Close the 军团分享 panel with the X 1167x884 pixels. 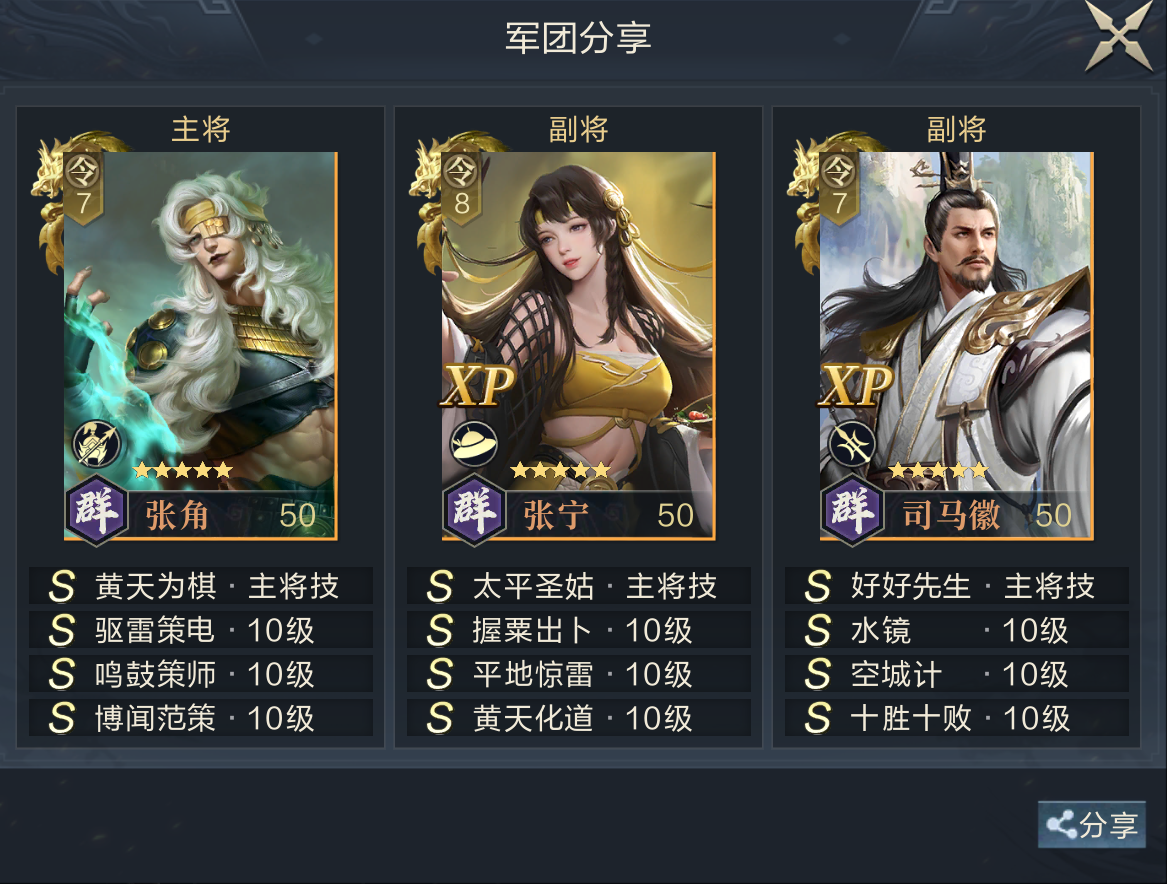(1118, 35)
